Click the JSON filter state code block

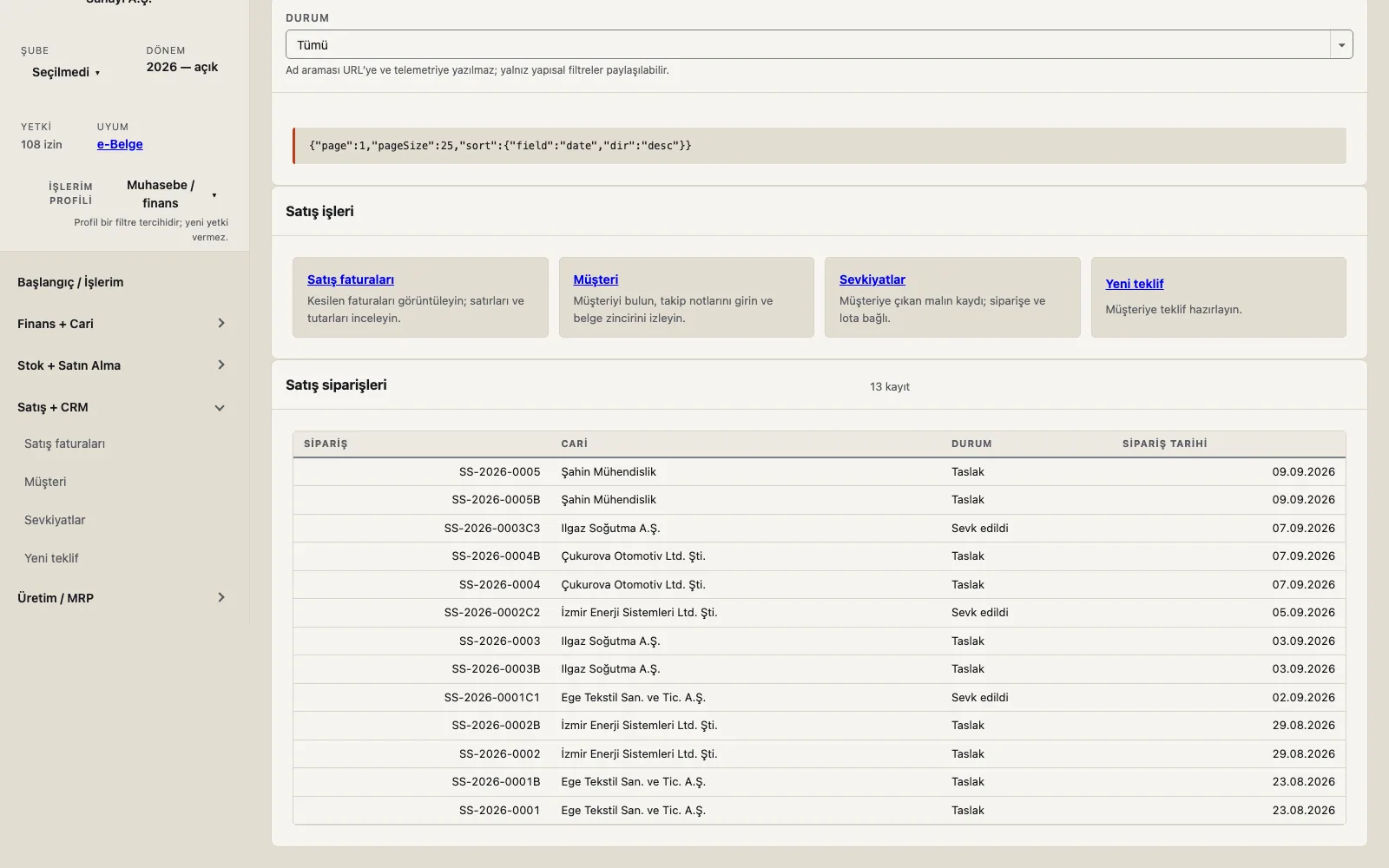819,146
